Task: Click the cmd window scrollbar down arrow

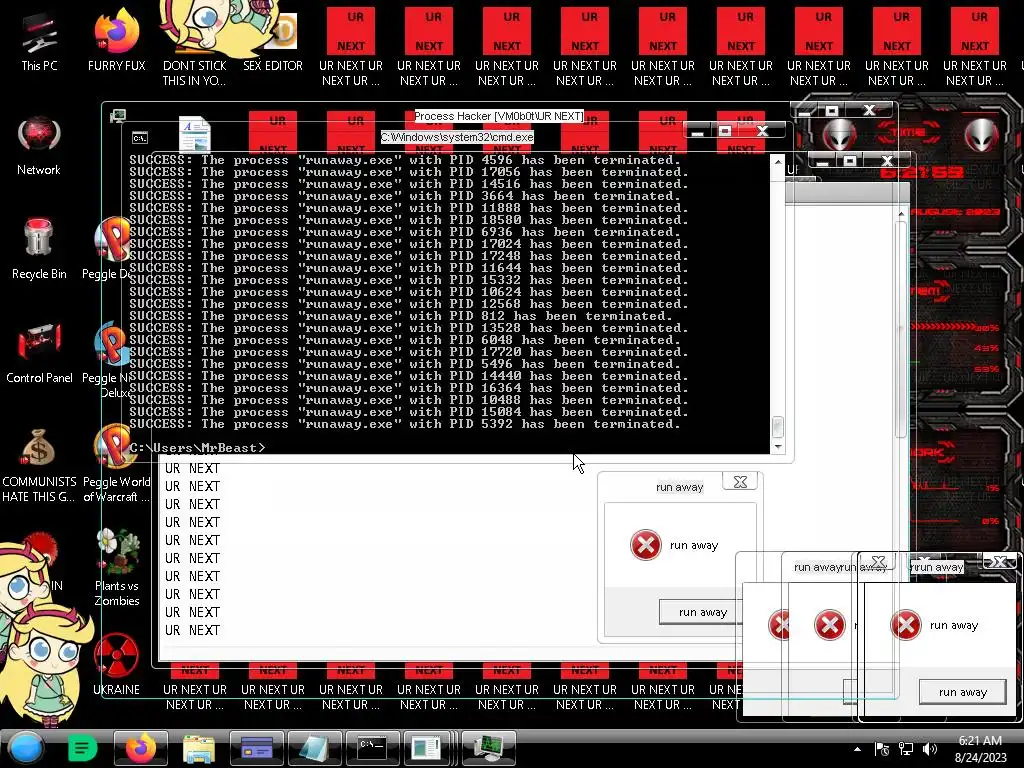Action: pos(778,447)
